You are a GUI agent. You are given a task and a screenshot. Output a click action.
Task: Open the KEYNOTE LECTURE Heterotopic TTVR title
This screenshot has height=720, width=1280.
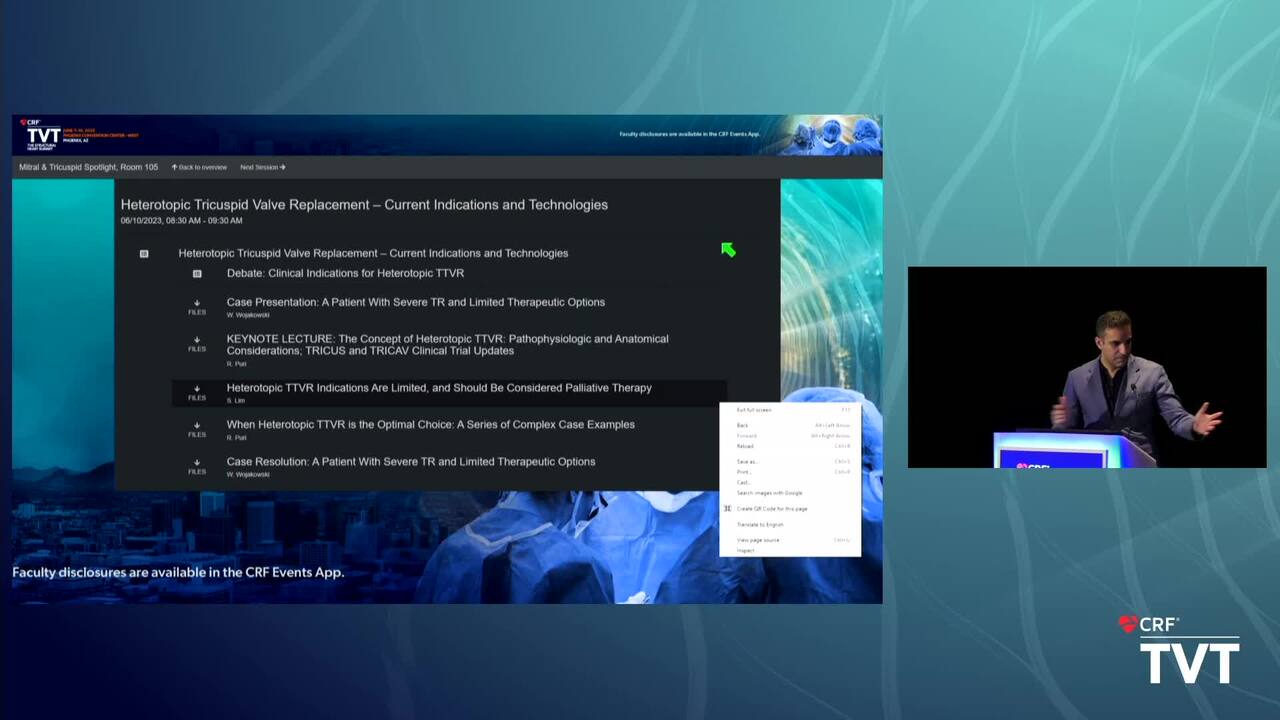448,345
